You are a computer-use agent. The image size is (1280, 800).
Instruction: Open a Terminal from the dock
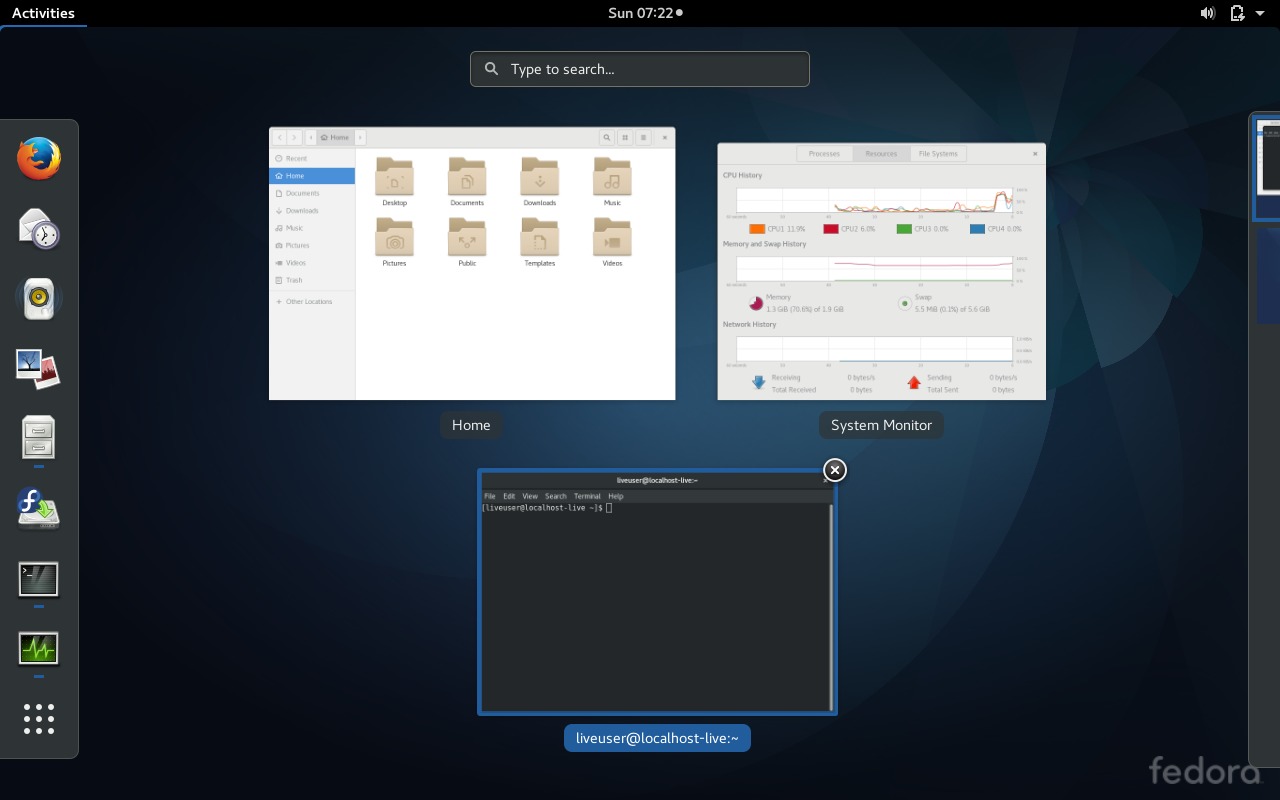point(38,578)
